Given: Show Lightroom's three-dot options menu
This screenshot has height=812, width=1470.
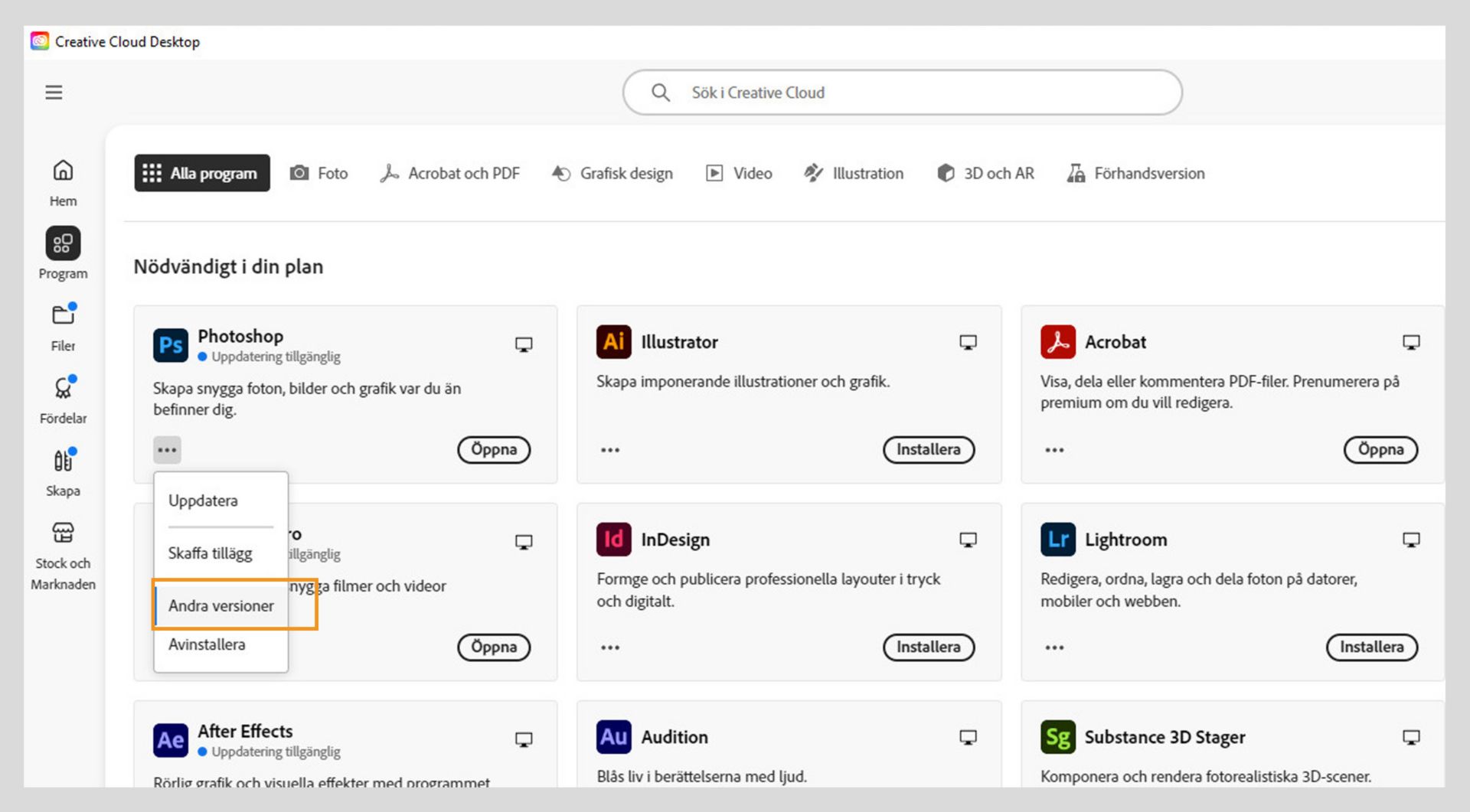Looking at the screenshot, I should tap(1054, 647).
